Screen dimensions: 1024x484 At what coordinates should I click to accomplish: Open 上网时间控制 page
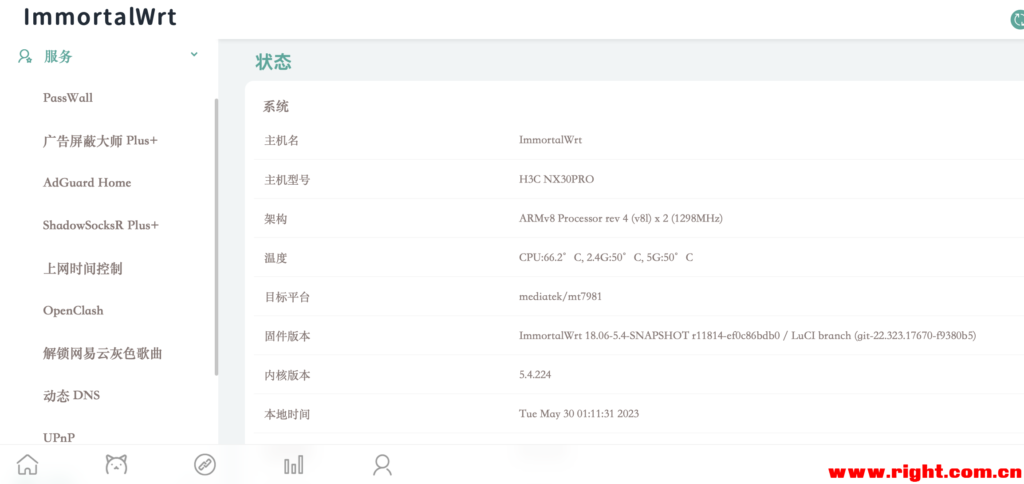click(x=82, y=268)
